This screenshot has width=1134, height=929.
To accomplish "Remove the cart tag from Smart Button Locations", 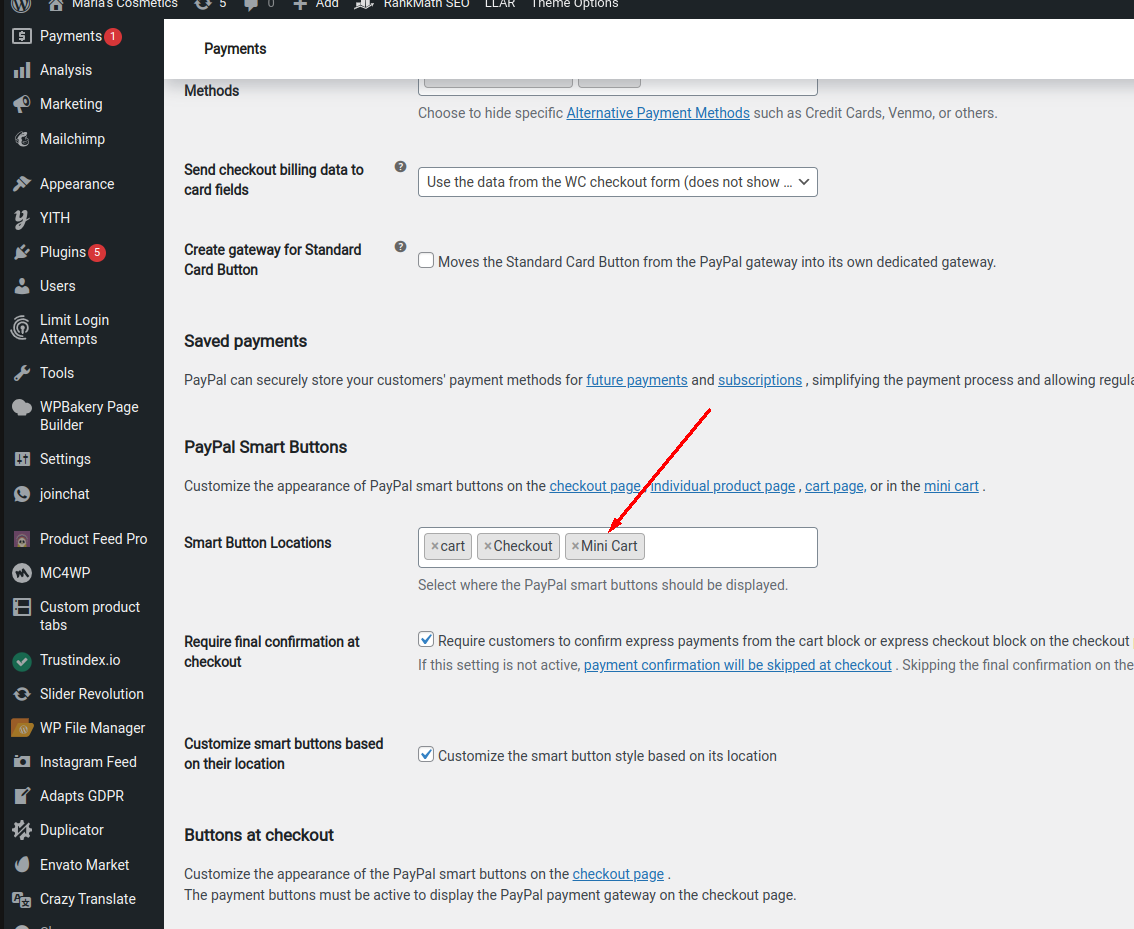I will click(x=435, y=547).
